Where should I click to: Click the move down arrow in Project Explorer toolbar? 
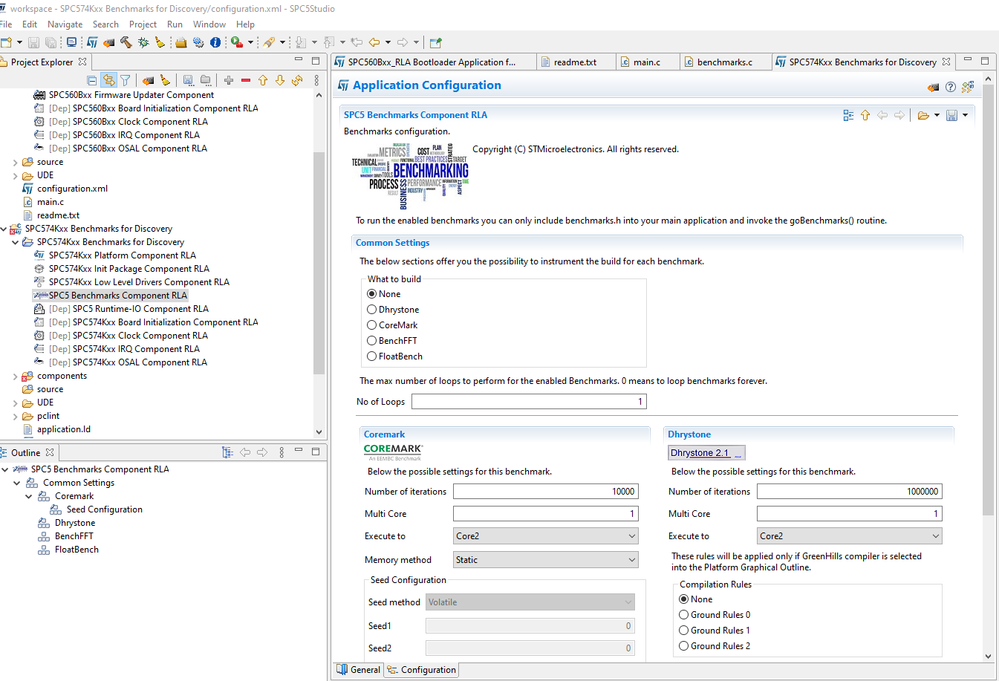[x=280, y=80]
